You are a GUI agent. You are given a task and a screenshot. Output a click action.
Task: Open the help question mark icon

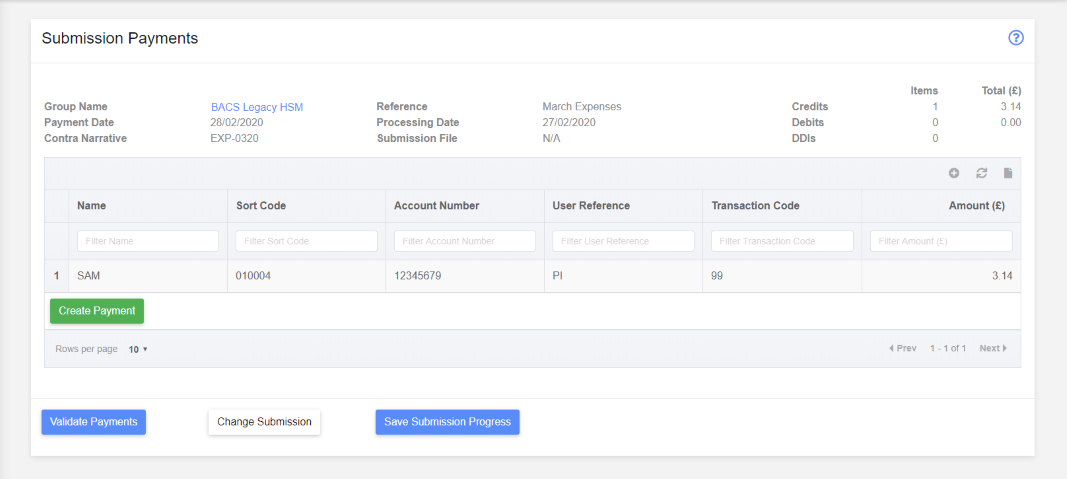[1015, 38]
